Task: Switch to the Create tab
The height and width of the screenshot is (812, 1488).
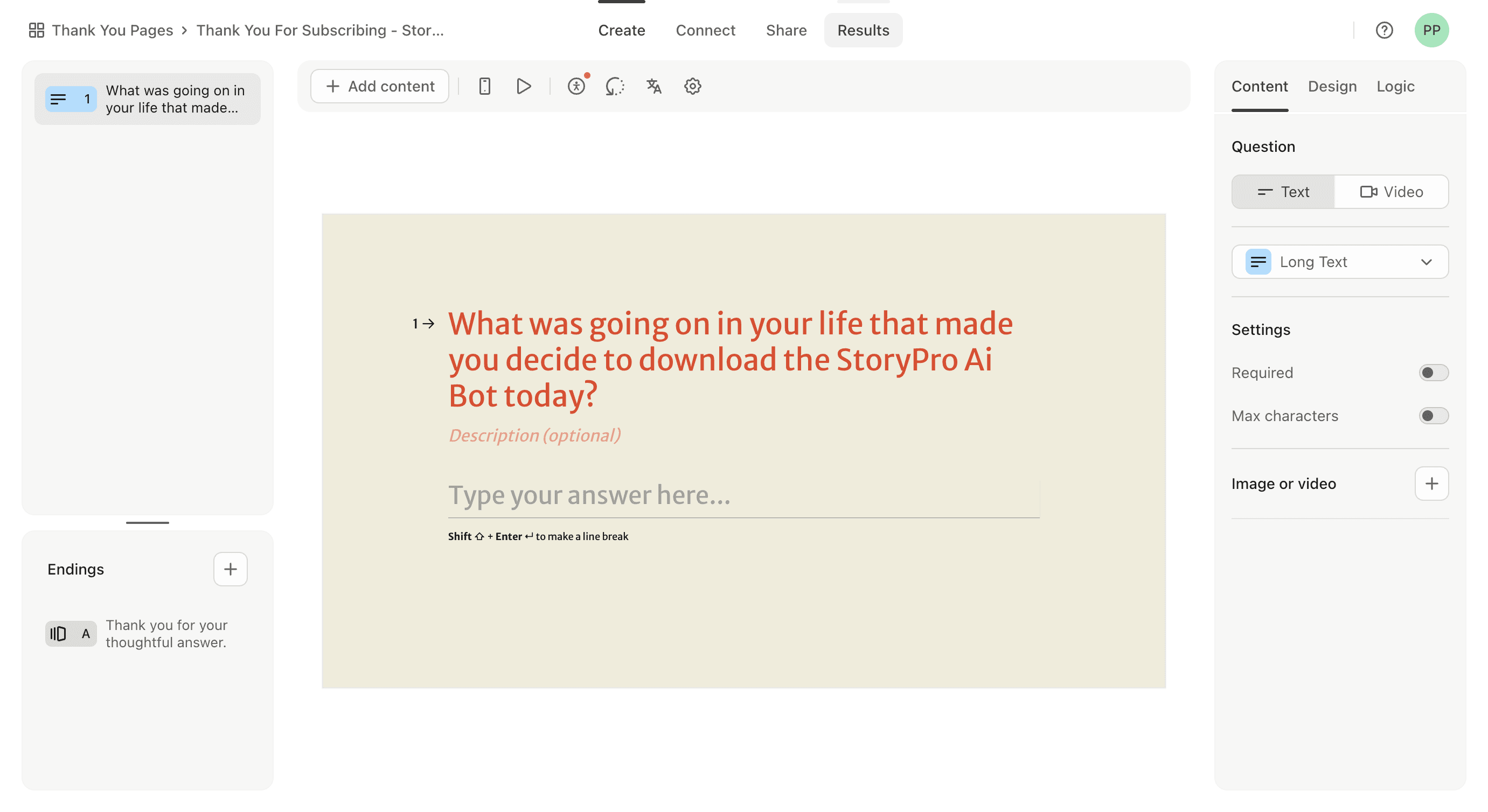Action: click(622, 30)
